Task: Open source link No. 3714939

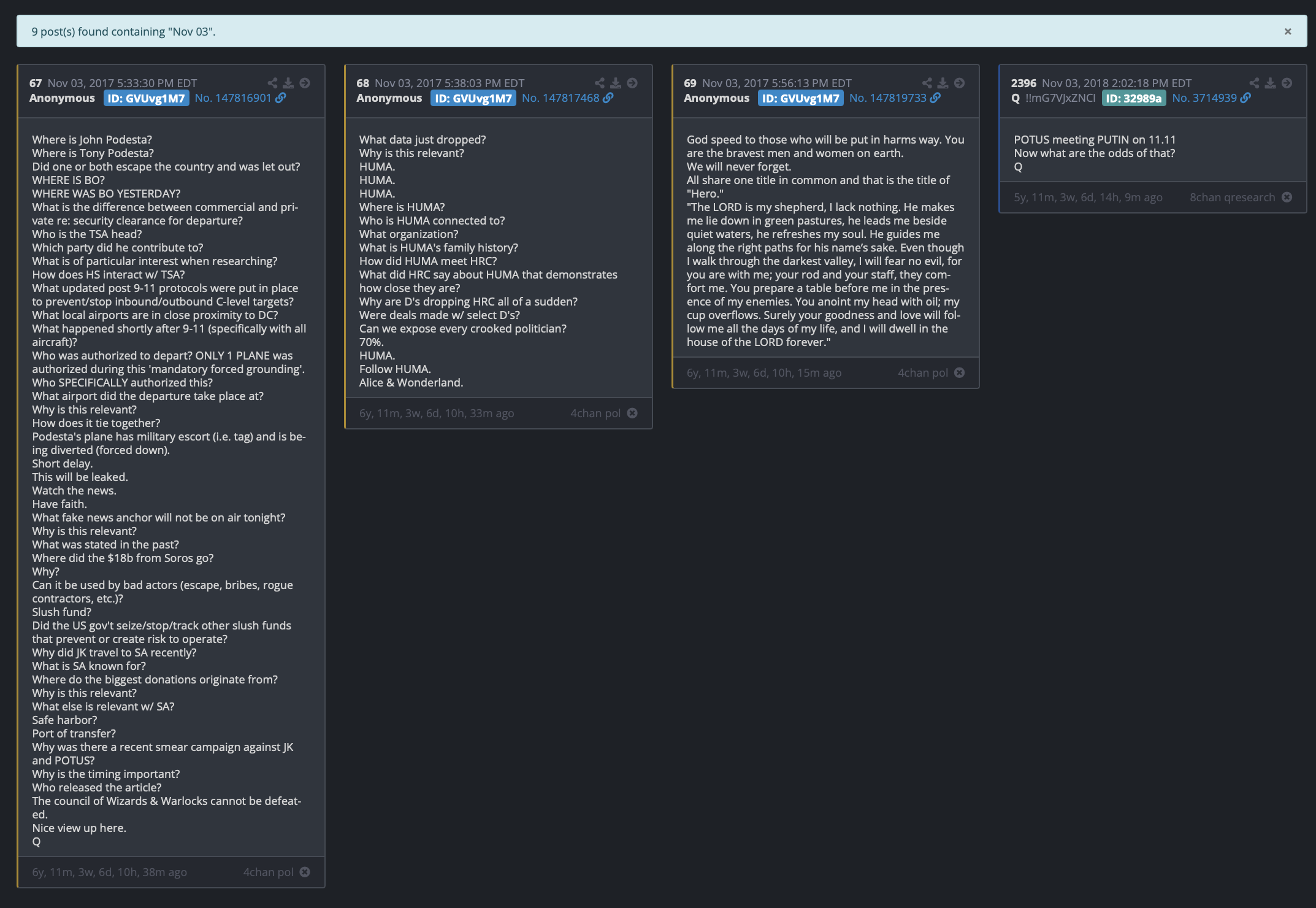Action: point(1204,98)
